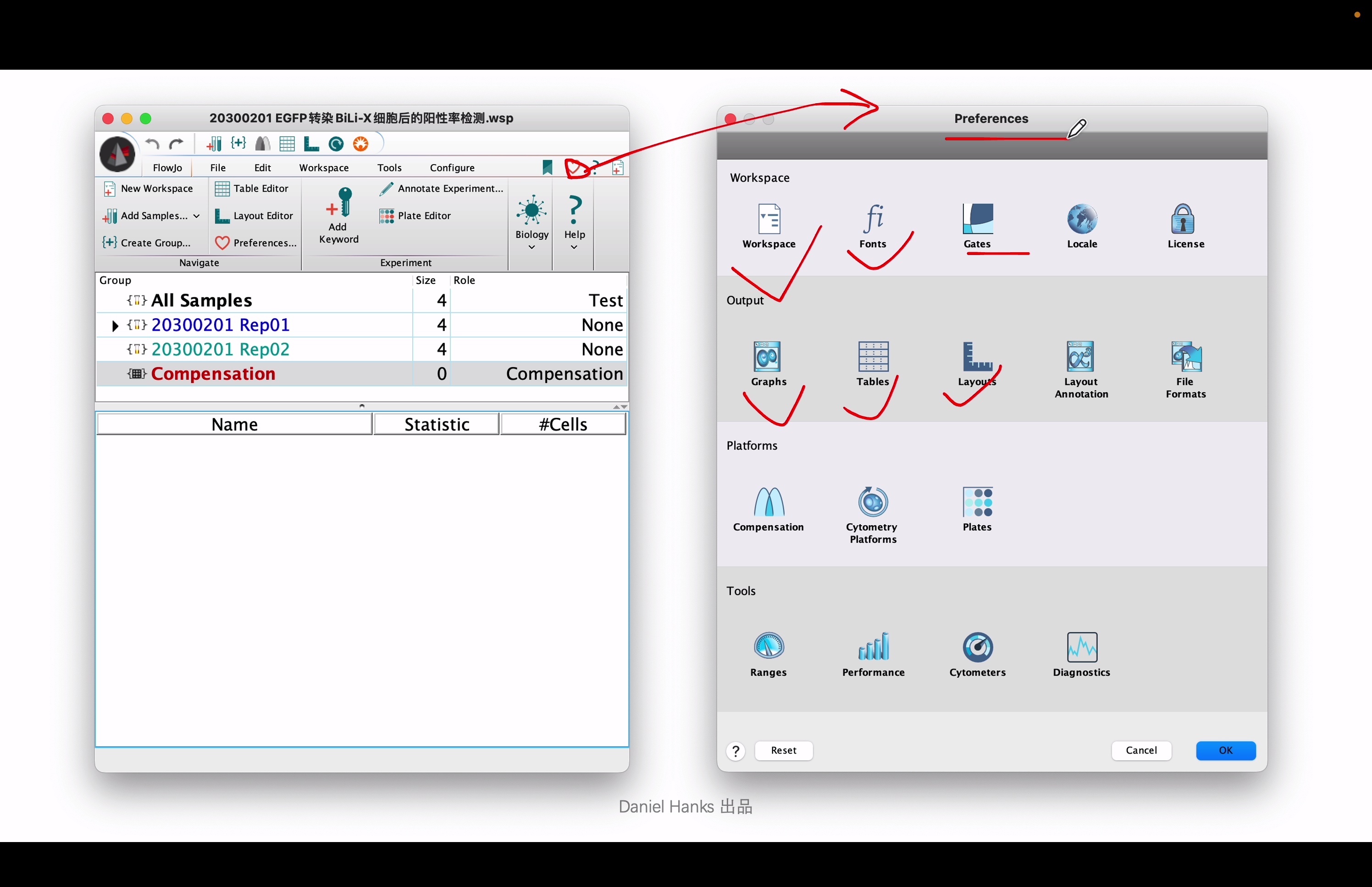Image resolution: width=1372 pixels, height=887 pixels.
Task: Click the redo arrow in toolbar
Action: point(177,144)
